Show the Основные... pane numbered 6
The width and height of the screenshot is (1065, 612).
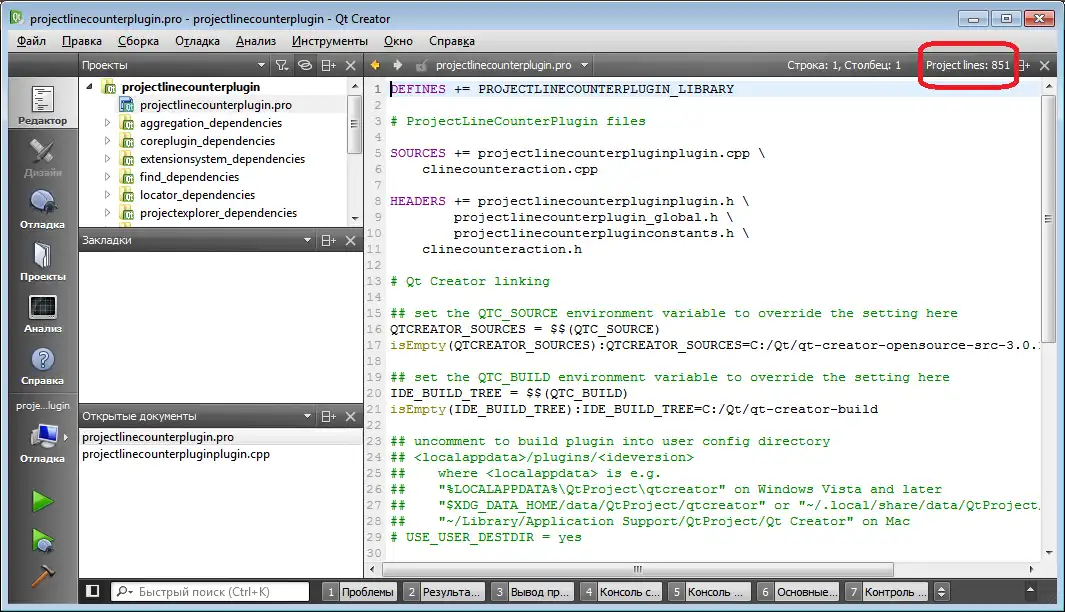tap(798, 592)
